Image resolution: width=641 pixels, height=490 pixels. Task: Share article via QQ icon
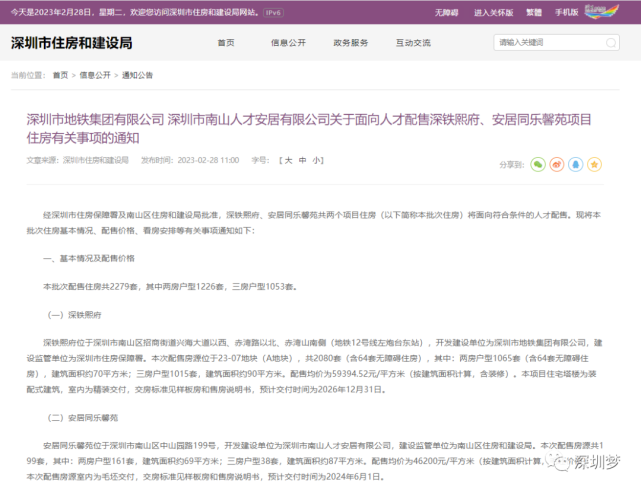(x=576, y=165)
